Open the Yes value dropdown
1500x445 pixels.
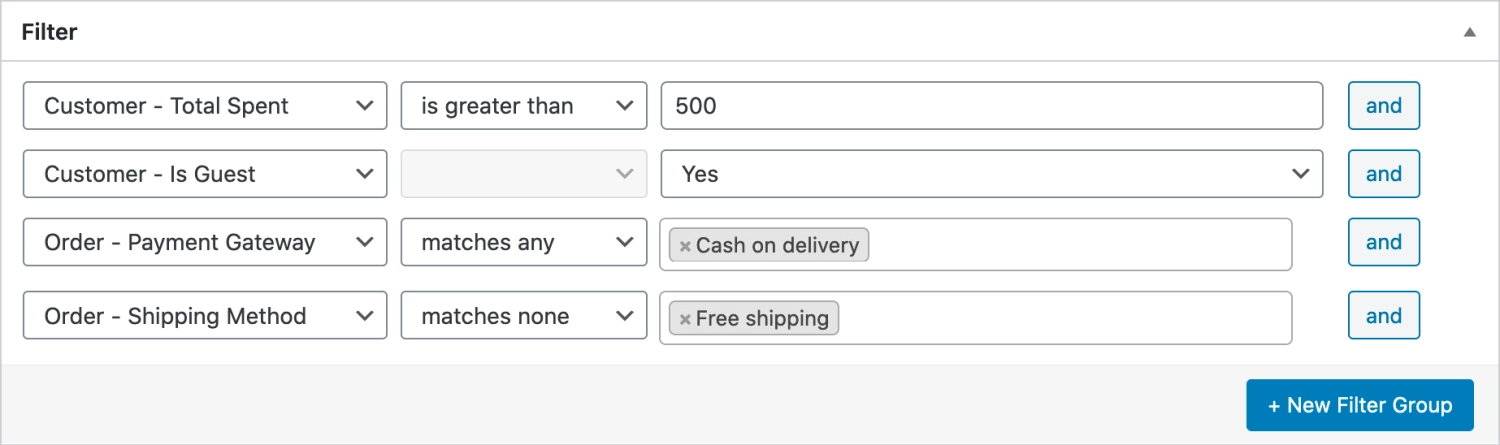[x=991, y=174]
